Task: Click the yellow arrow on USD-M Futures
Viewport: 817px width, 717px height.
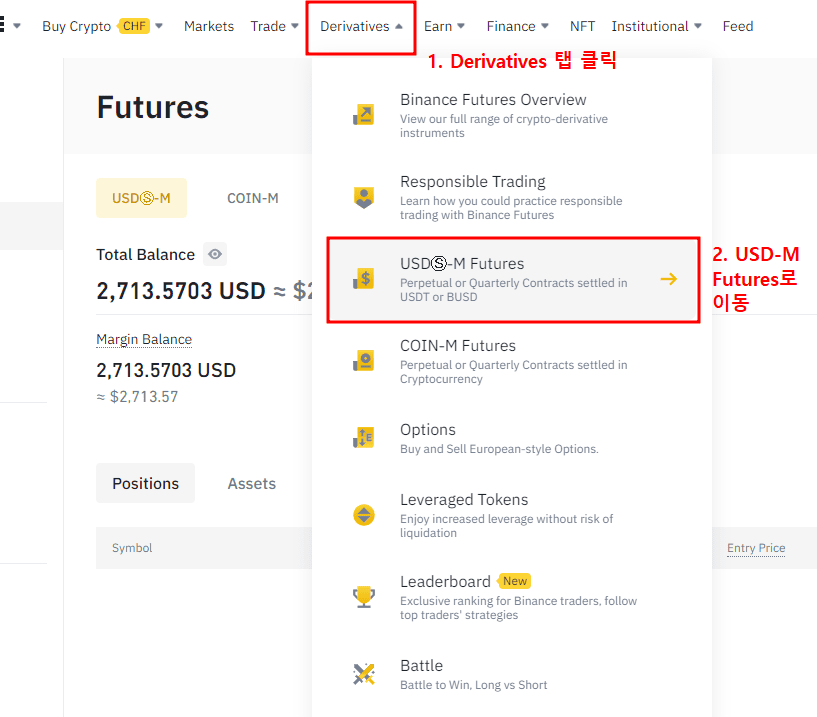Action: [x=669, y=279]
